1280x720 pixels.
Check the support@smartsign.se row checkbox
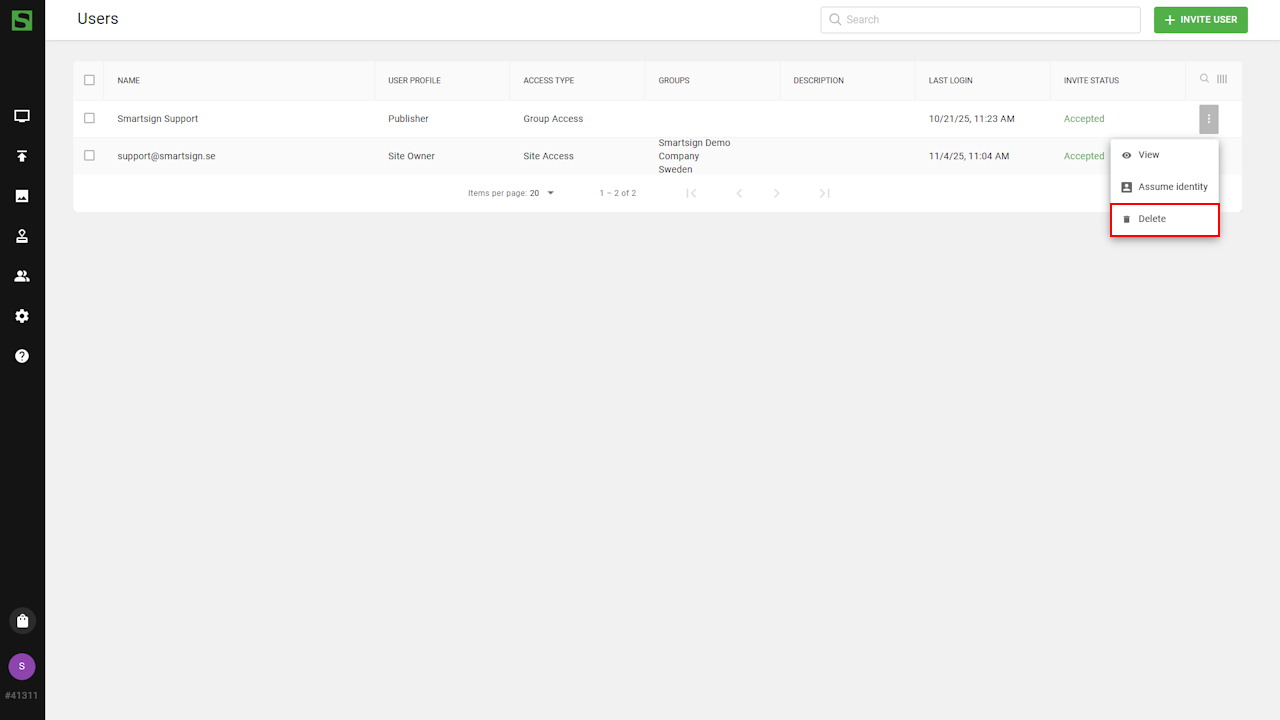point(89,156)
